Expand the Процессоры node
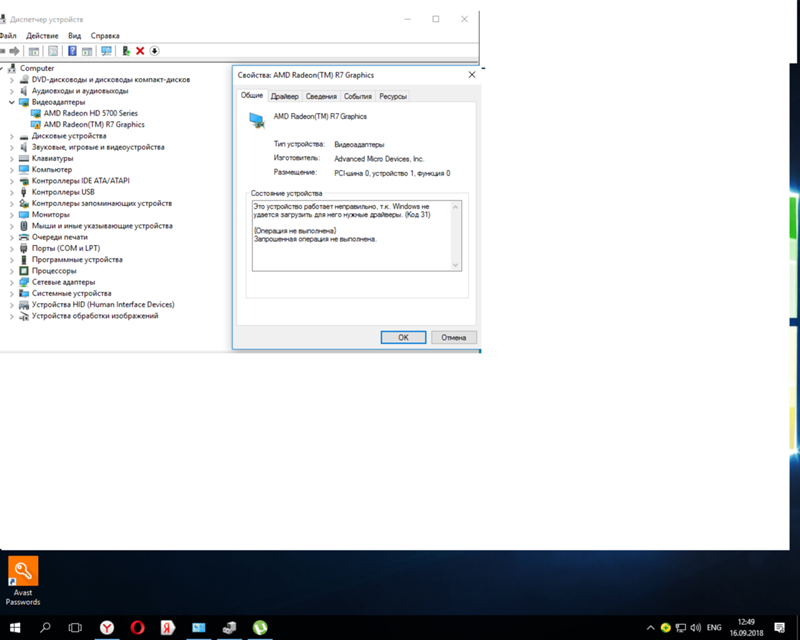Screen dimensions: 800x640 pyautogui.click(x=12, y=271)
